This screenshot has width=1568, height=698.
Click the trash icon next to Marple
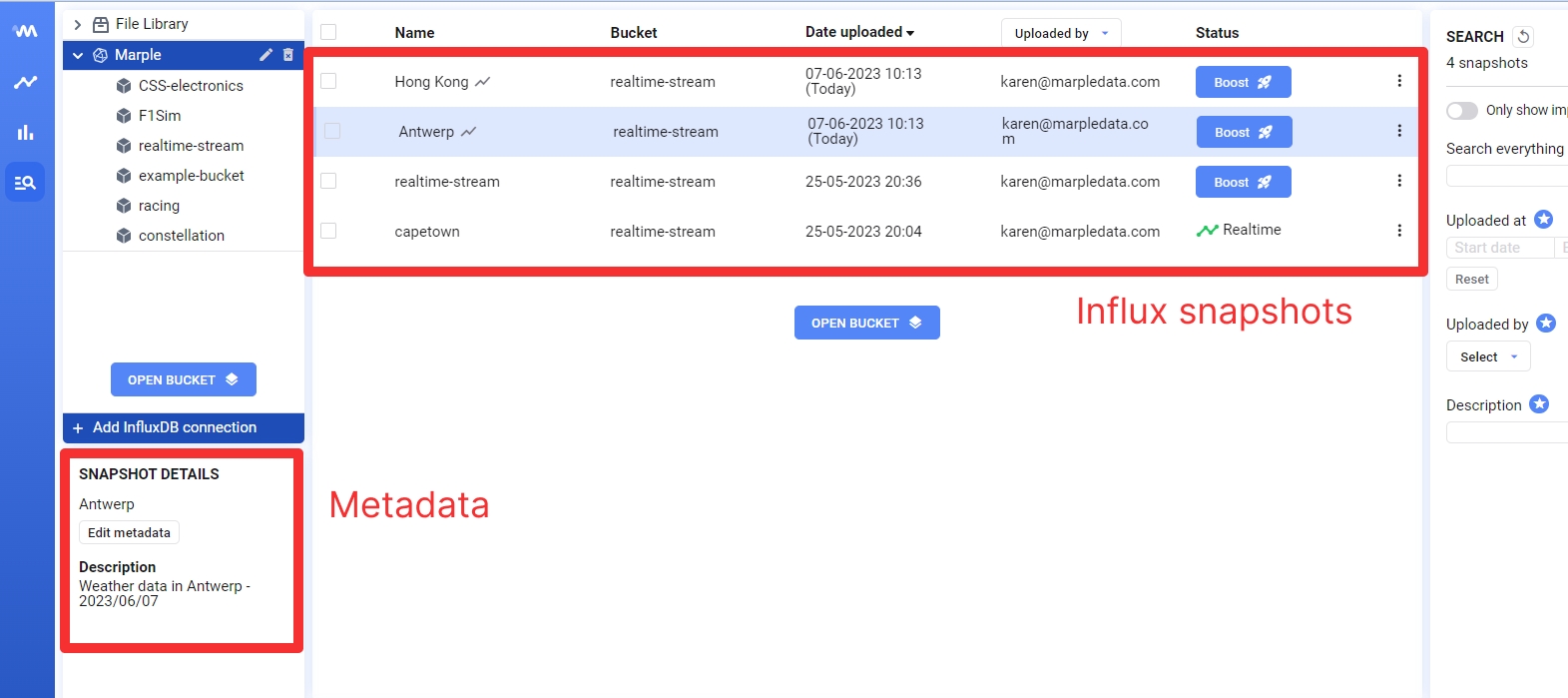pos(288,55)
